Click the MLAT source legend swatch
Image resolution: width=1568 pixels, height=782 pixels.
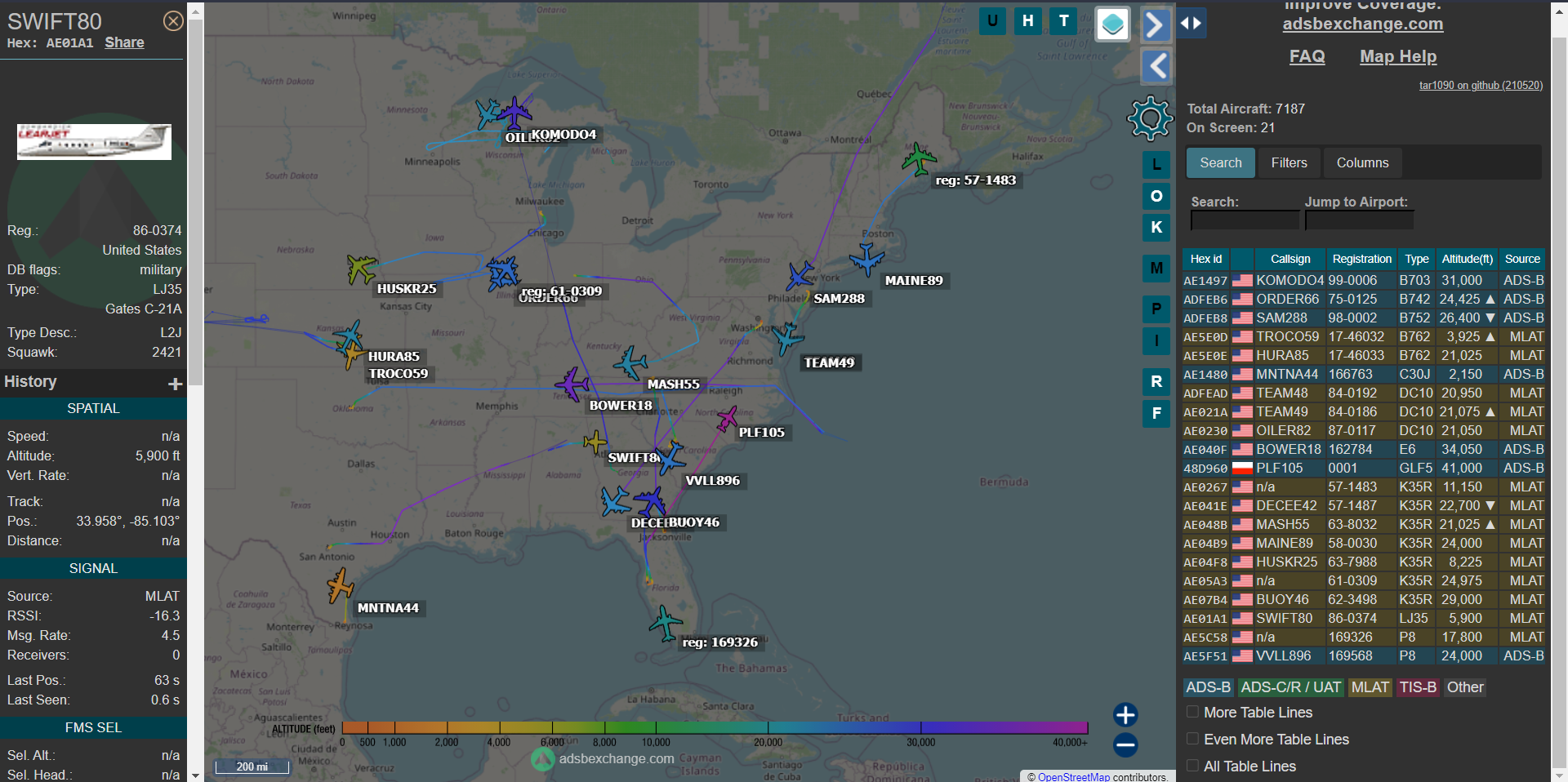click(x=1370, y=687)
